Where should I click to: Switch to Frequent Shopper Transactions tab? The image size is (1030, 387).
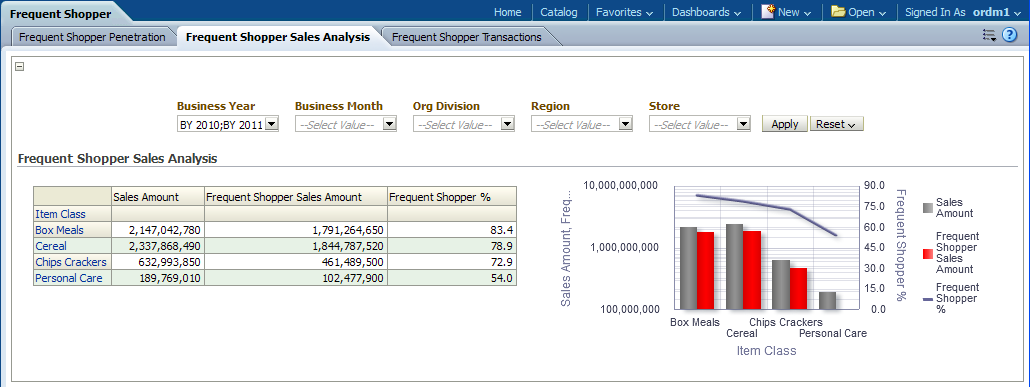(467, 37)
